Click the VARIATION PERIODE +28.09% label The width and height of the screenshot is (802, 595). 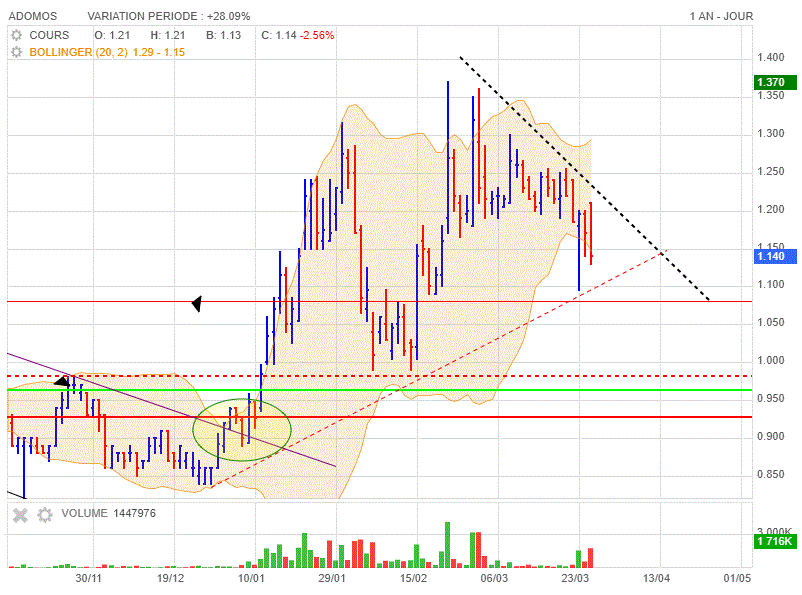pyautogui.click(x=169, y=16)
